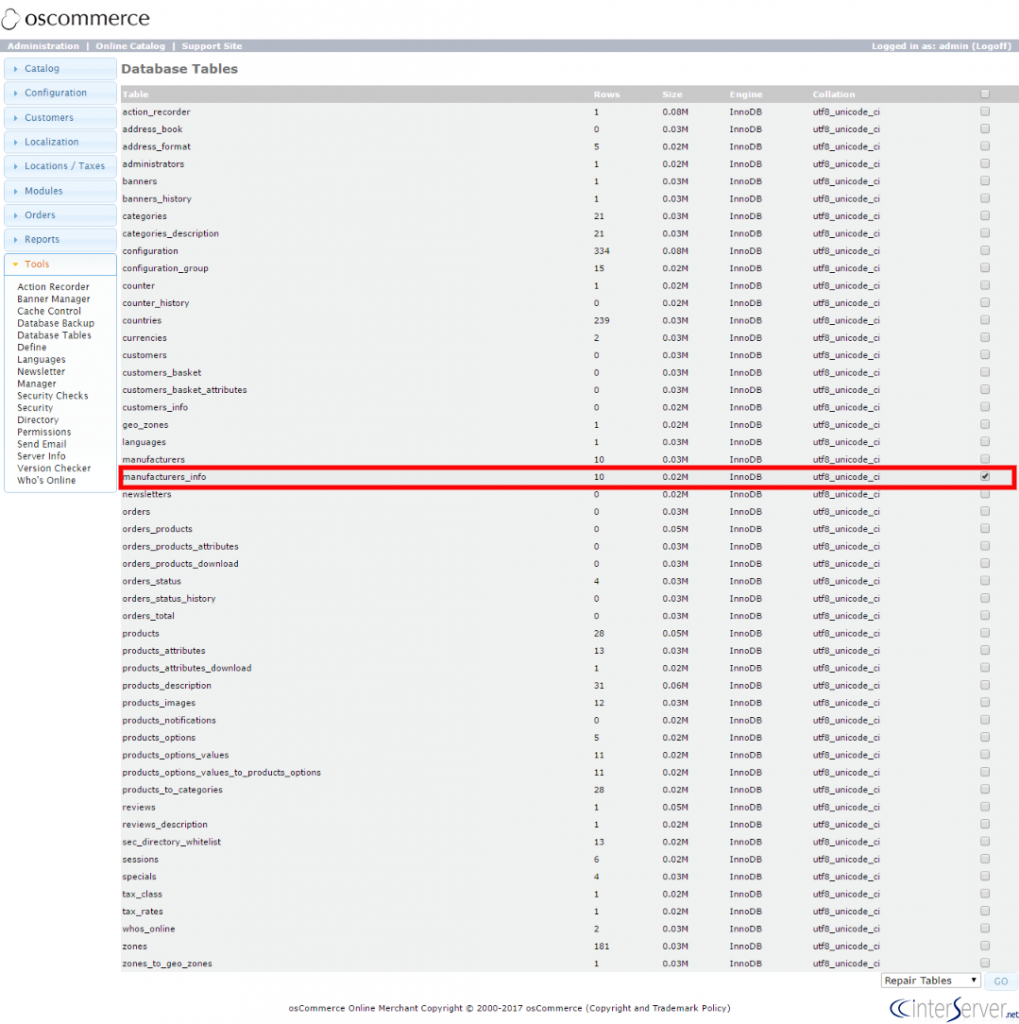The height and width of the screenshot is (1024, 1019).
Task: Click the products_description table name
Action: pos(167,686)
